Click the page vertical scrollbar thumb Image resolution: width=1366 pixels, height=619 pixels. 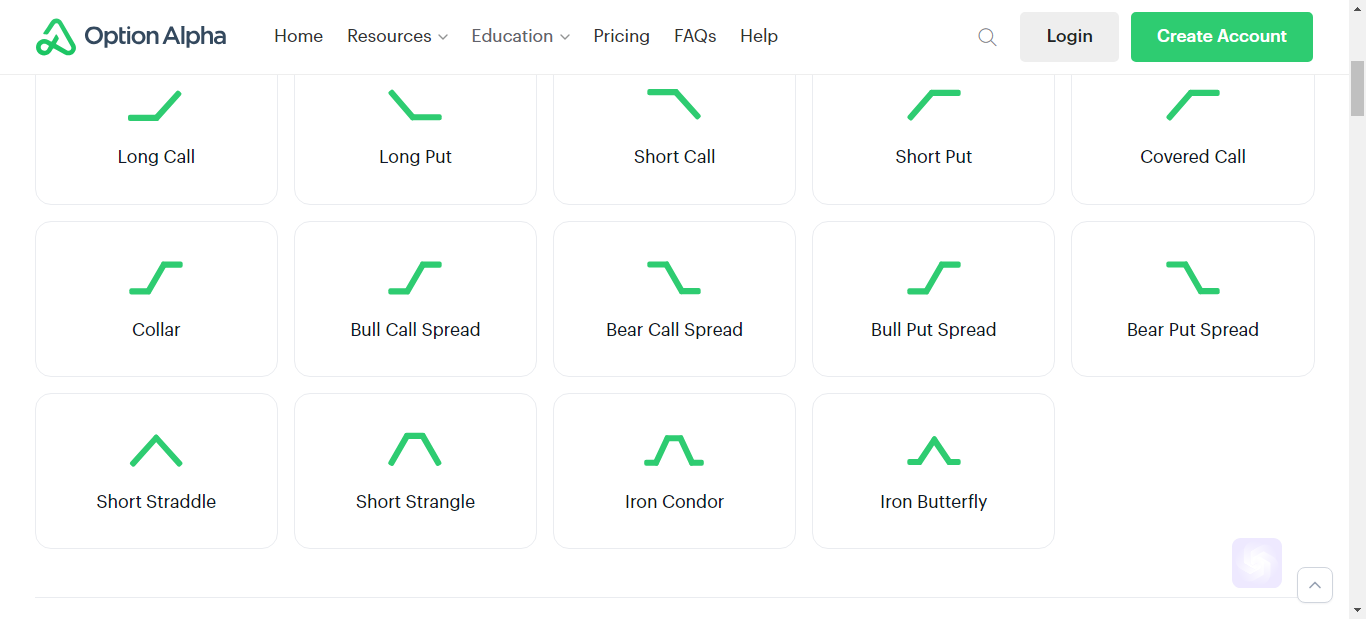(x=1357, y=89)
